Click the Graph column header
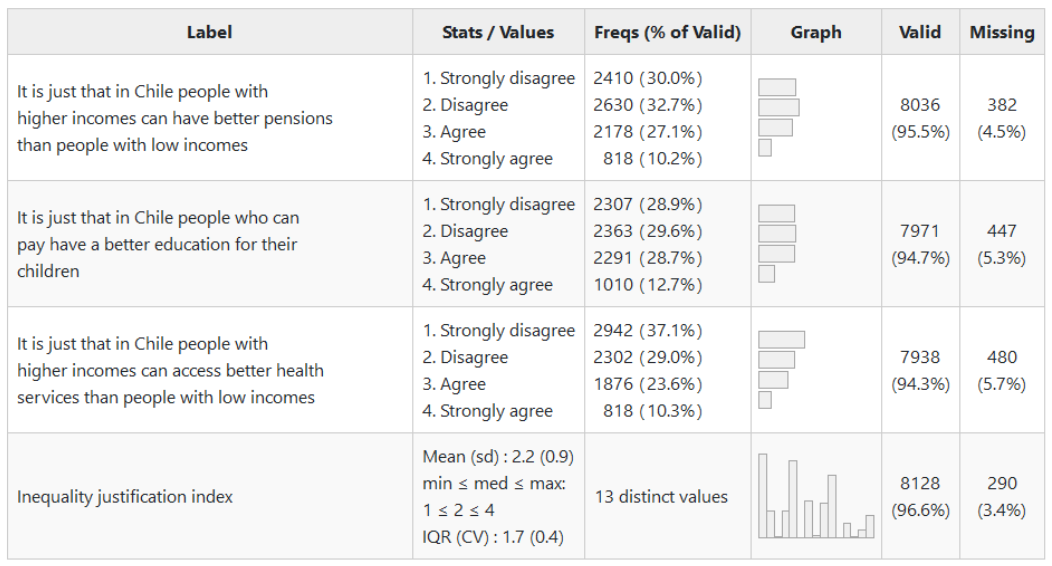The image size is (1052, 566). [x=816, y=32]
